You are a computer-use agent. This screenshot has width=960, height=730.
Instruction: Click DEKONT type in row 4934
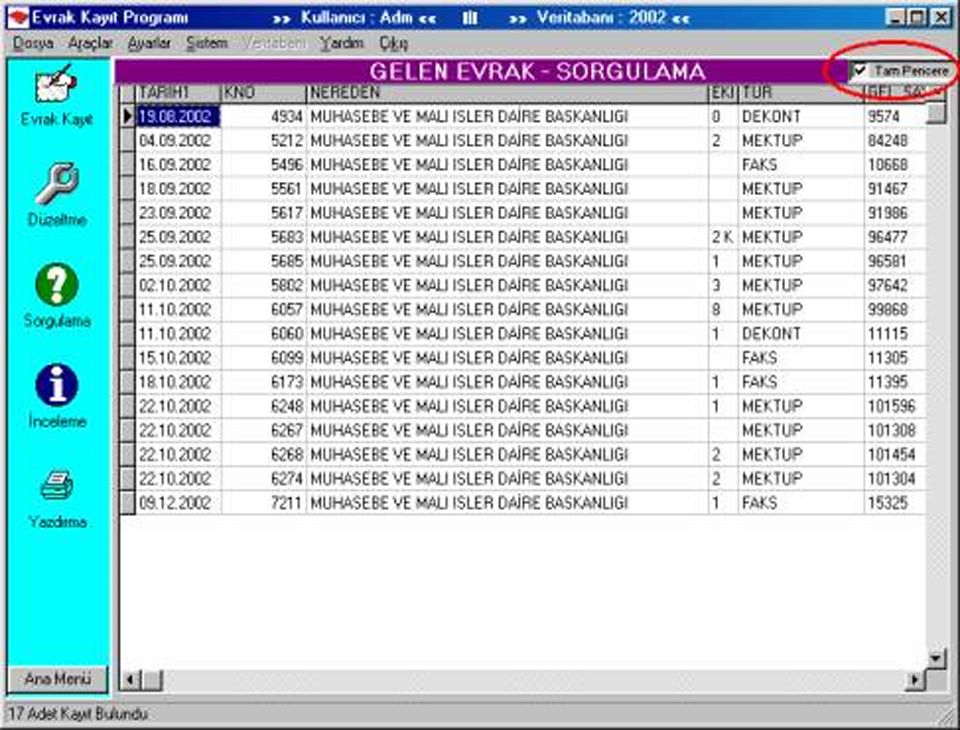pyautogui.click(x=801, y=116)
